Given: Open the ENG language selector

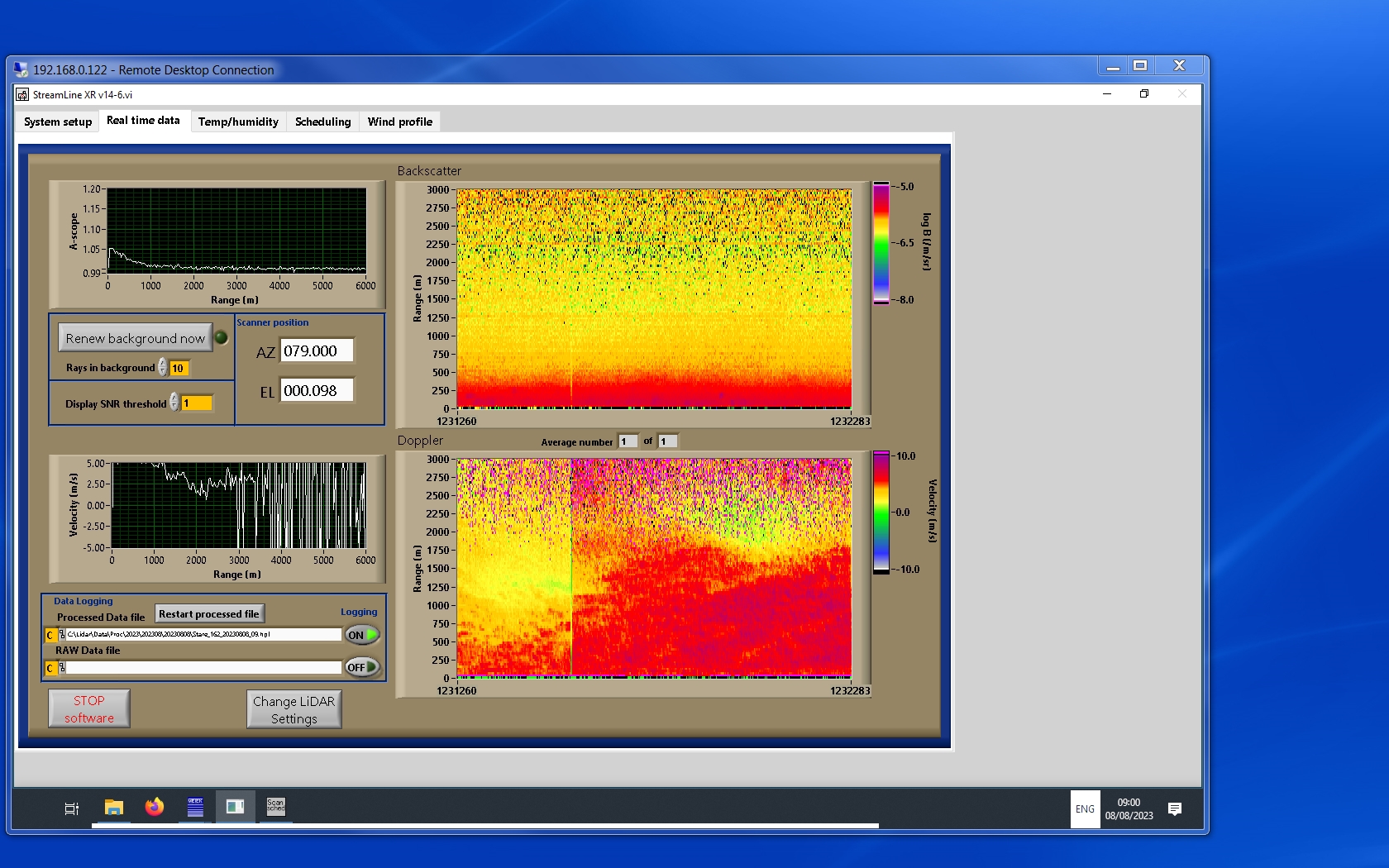Looking at the screenshot, I should (x=1085, y=808).
